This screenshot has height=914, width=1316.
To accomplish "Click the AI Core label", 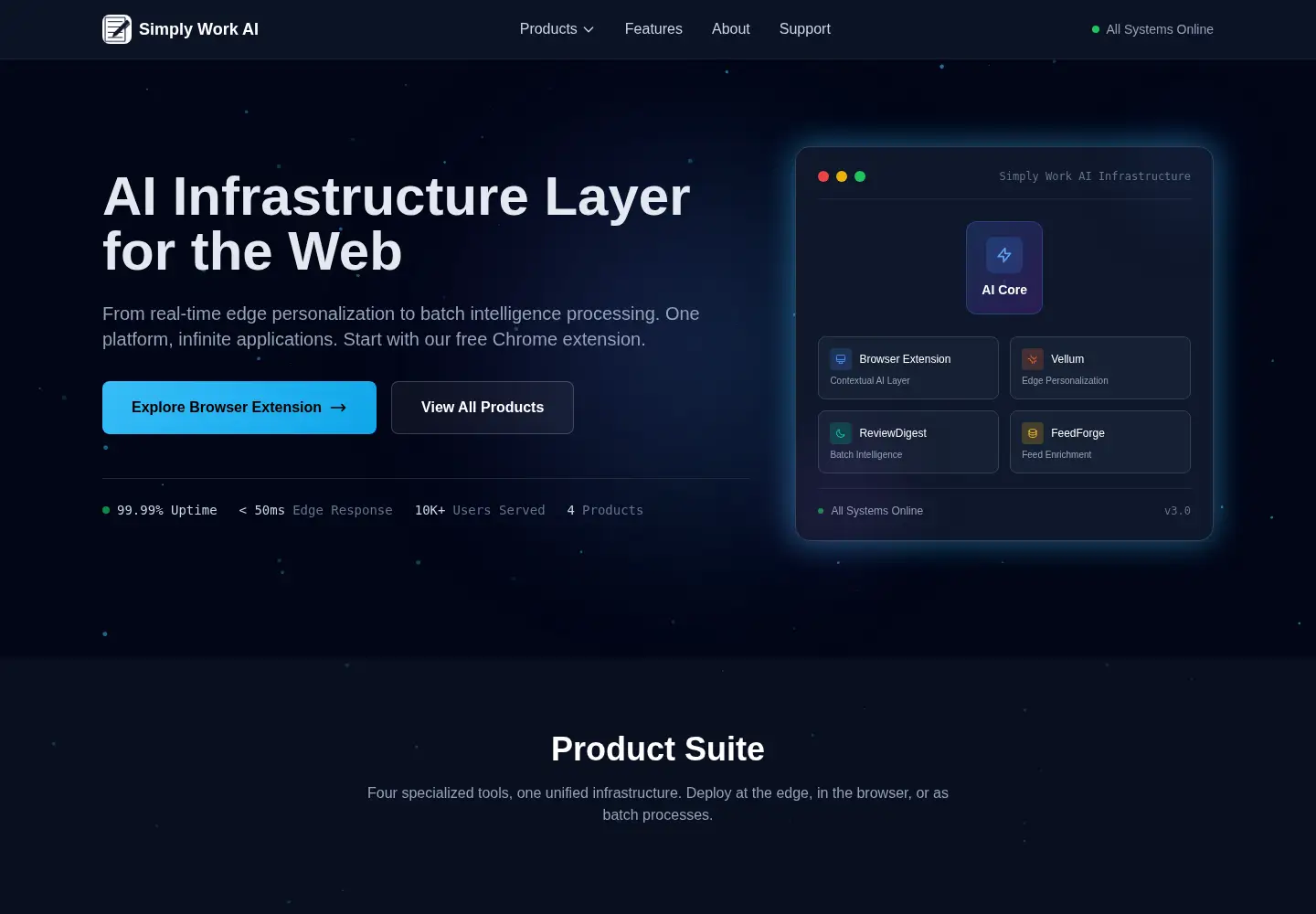I will pos(1004,290).
